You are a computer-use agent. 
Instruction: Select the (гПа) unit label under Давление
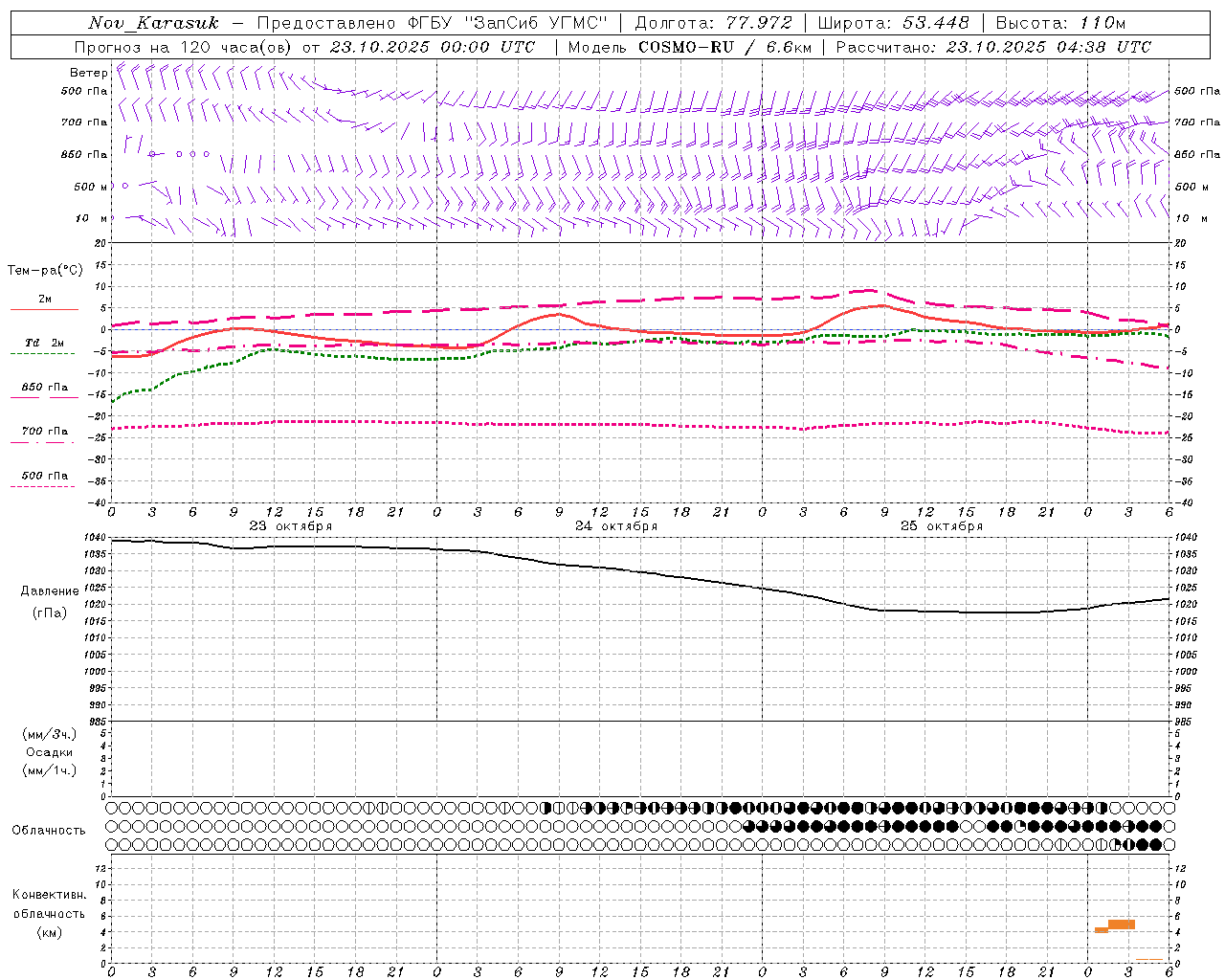(50, 613)
